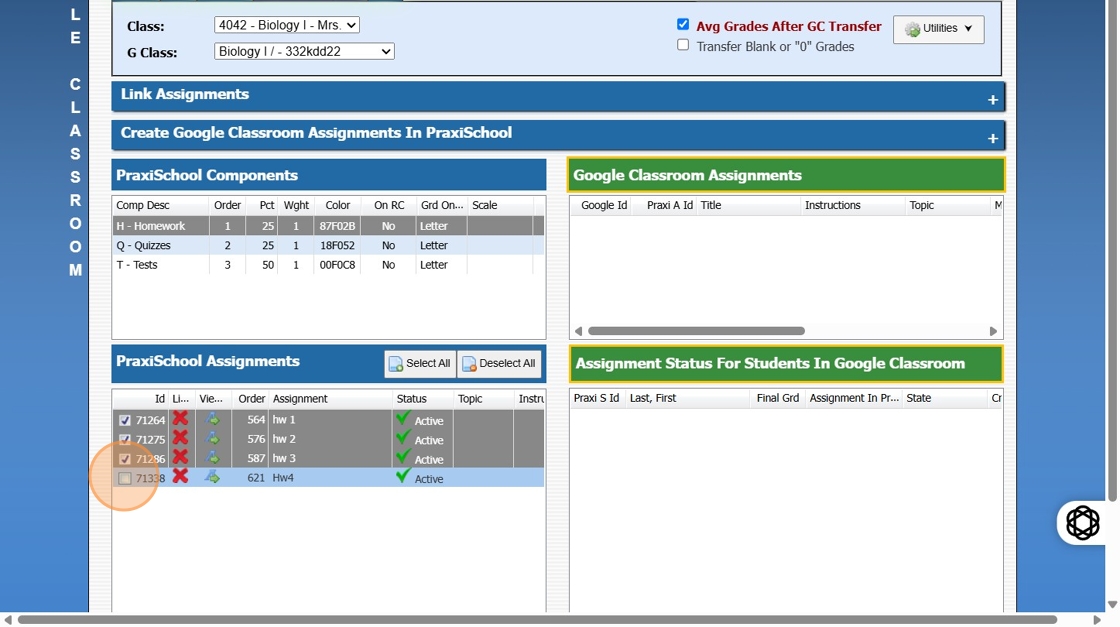The image size is (1120, 627).
Task: Click the red X link icon for hw 3
Action: pyautogui.click(x=180, y=458)
